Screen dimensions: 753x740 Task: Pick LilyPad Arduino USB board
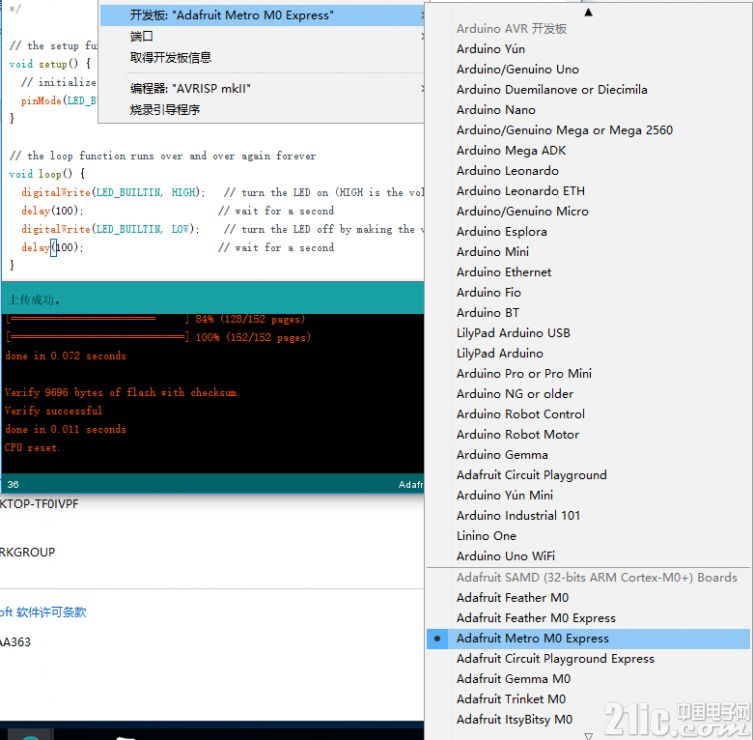tap(588, 333)
